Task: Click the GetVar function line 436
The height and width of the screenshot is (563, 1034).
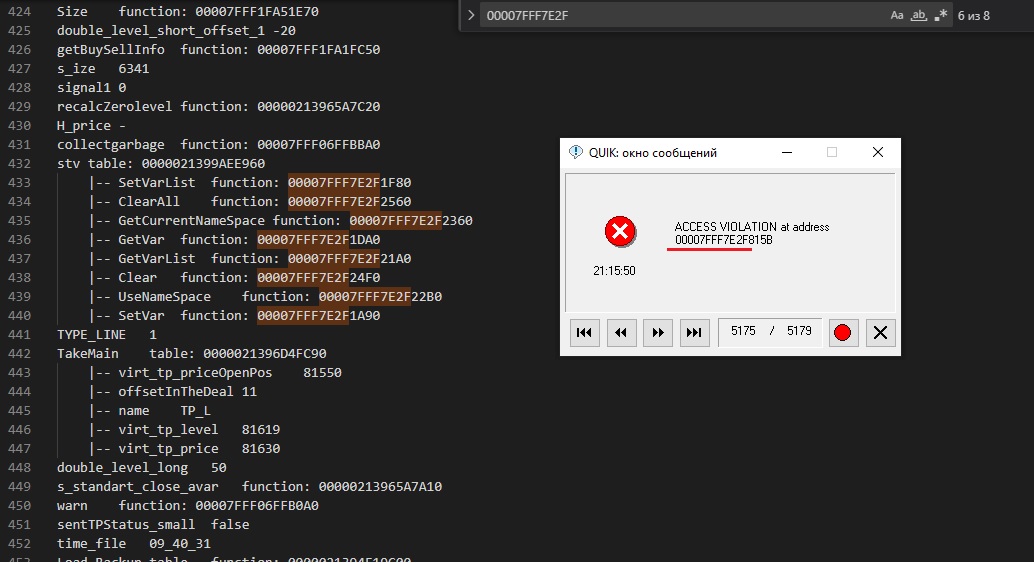Action: click(235, 240)
